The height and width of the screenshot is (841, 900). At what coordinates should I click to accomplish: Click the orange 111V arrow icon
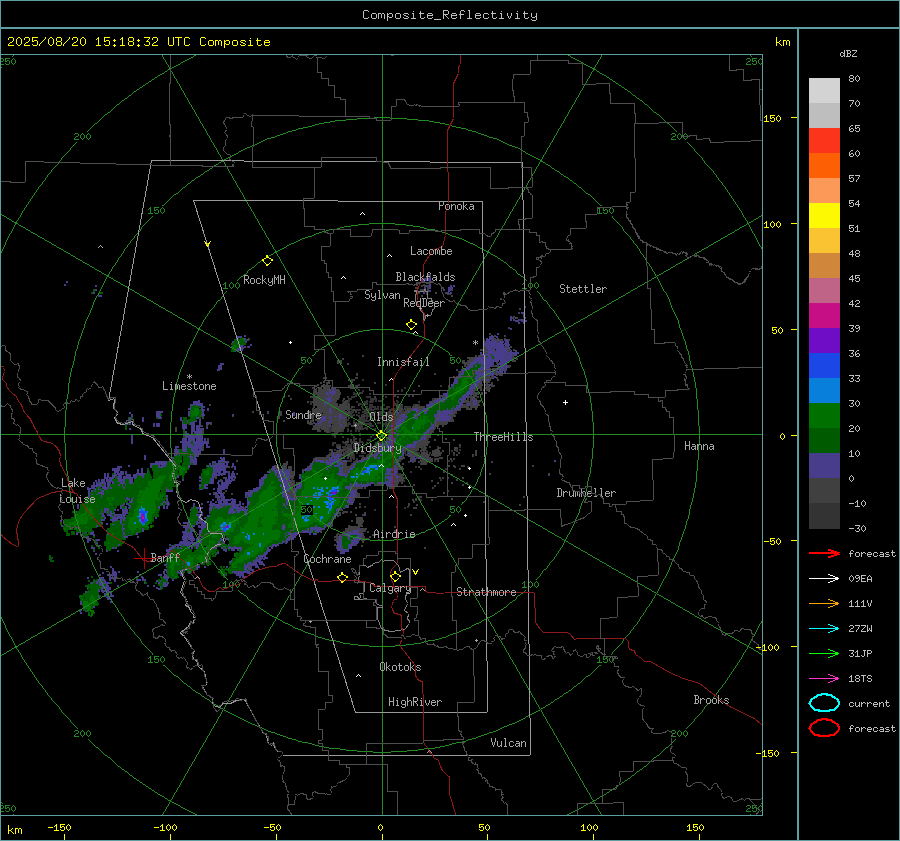(824, 603)
